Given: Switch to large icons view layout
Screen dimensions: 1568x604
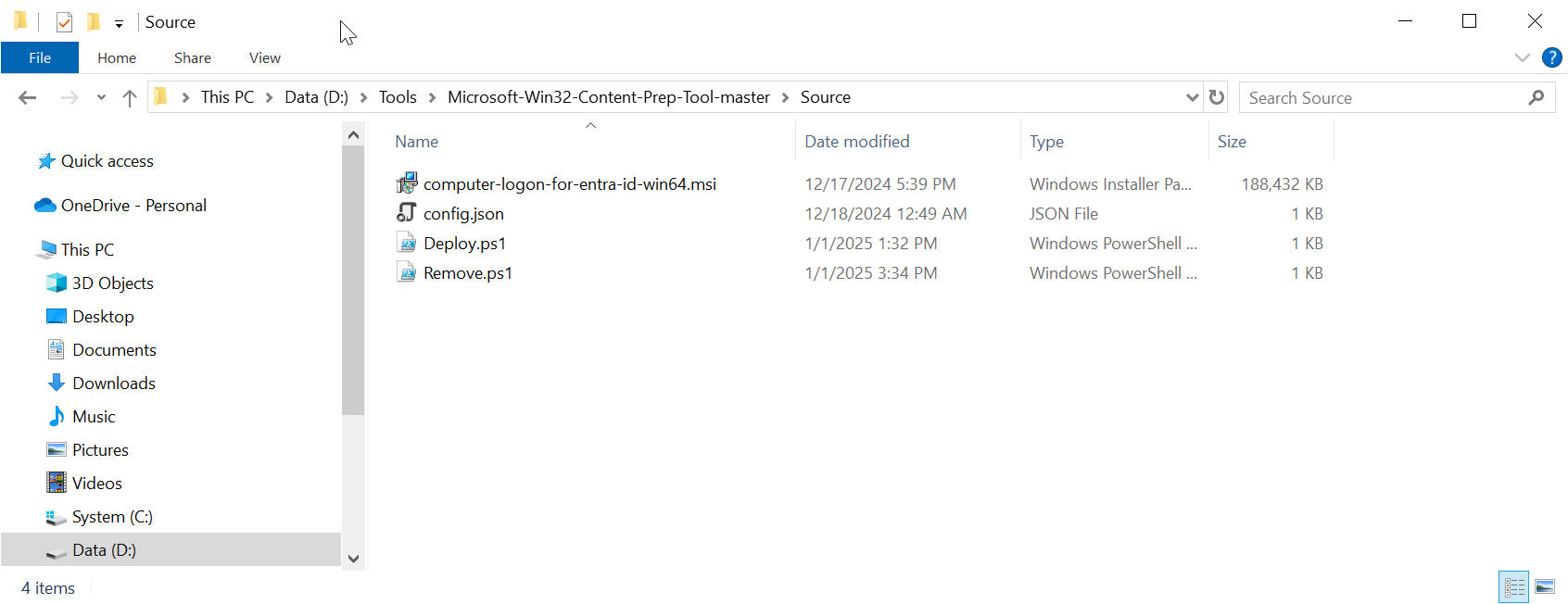Looking at the screenshot, I should point(1545,586).
